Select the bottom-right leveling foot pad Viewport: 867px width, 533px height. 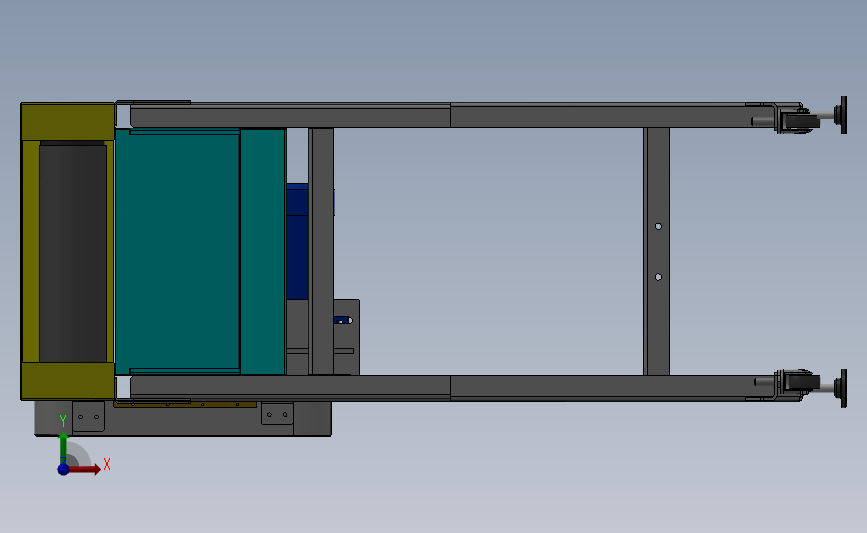click(844, 388)
